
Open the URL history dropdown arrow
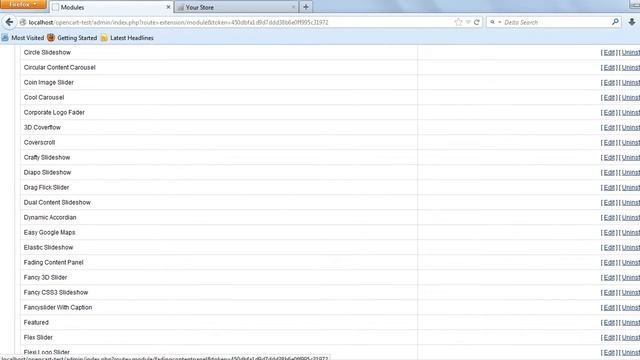[468, 22]
